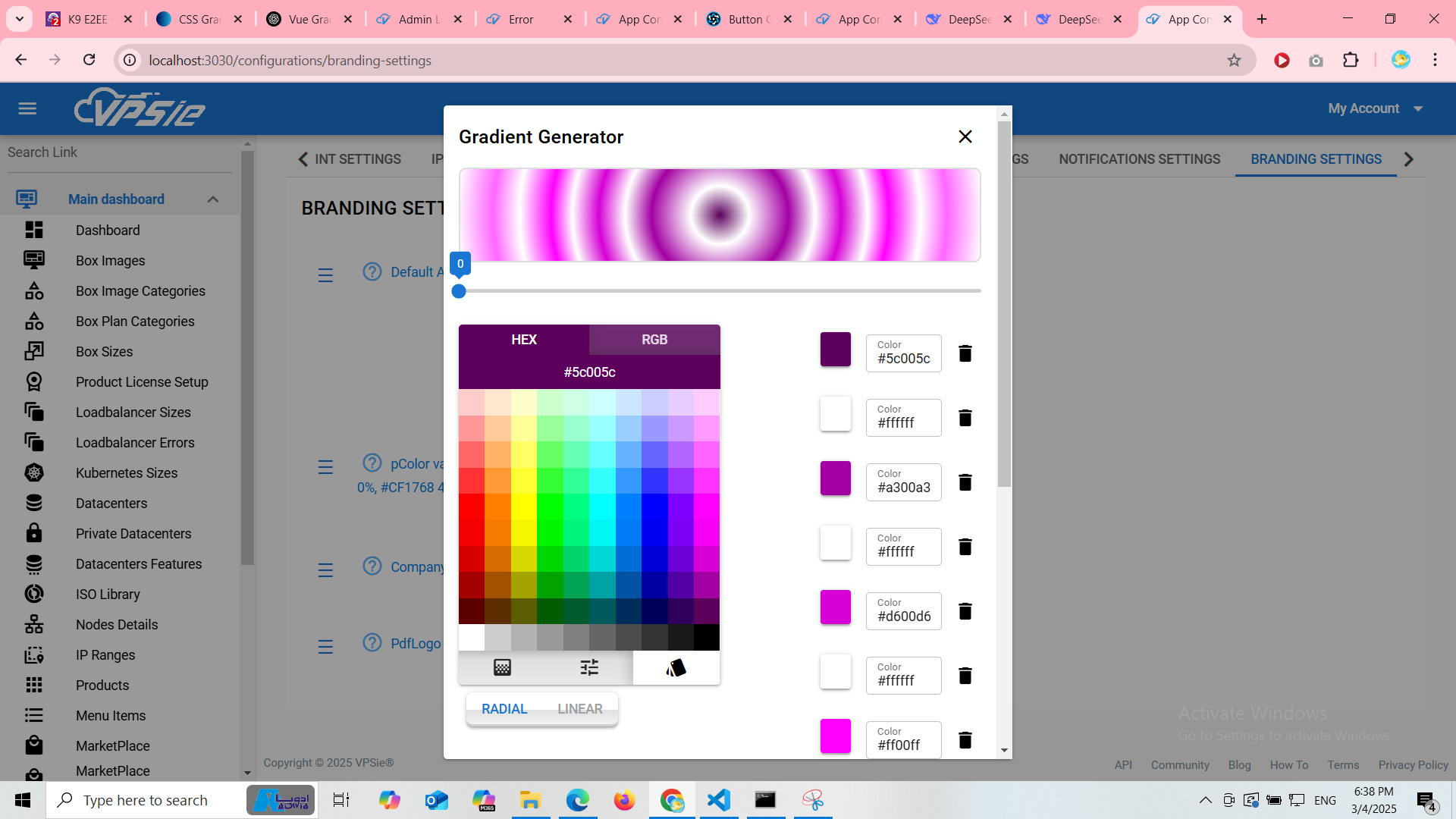Delete the #5c005c color stop
Screen dimensions: 1456x819
pyautogui.click(x=965, y=353)
